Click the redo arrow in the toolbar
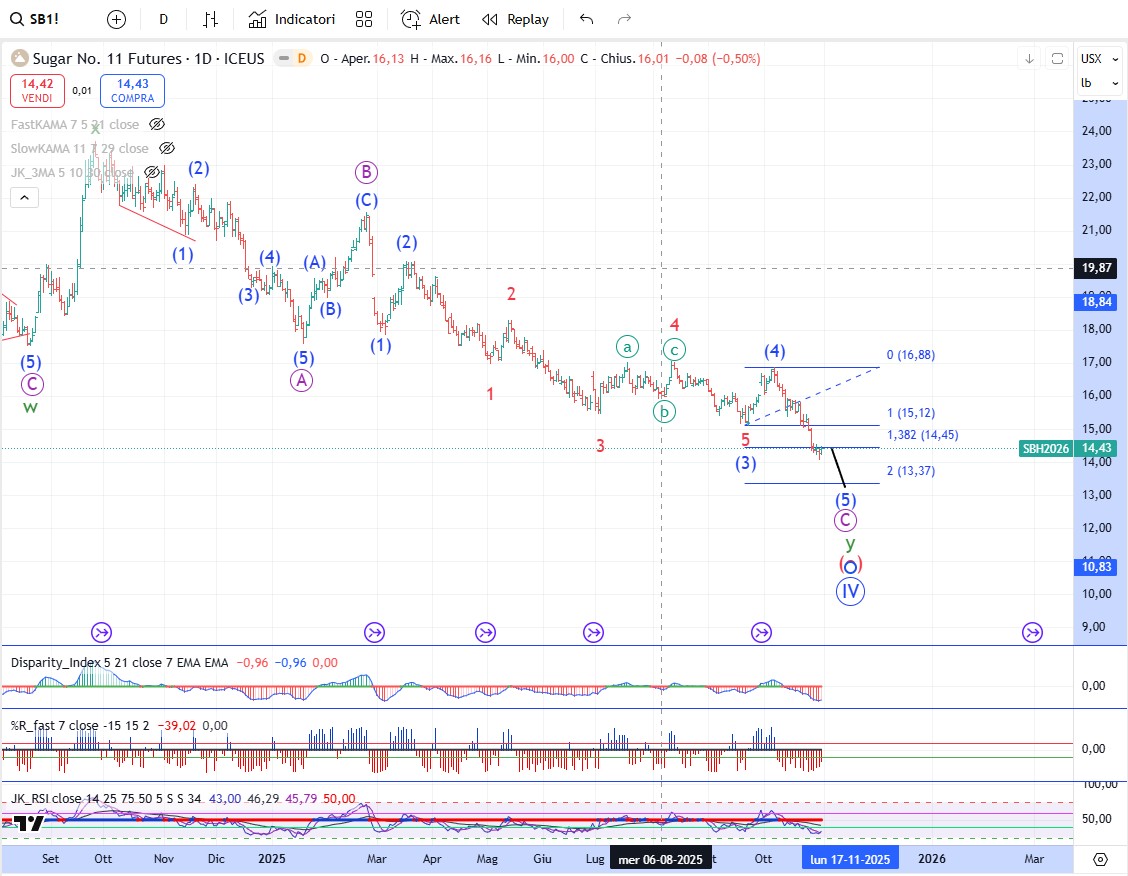This screenshot has height=876, width=1128. click(x=625, y=19)
